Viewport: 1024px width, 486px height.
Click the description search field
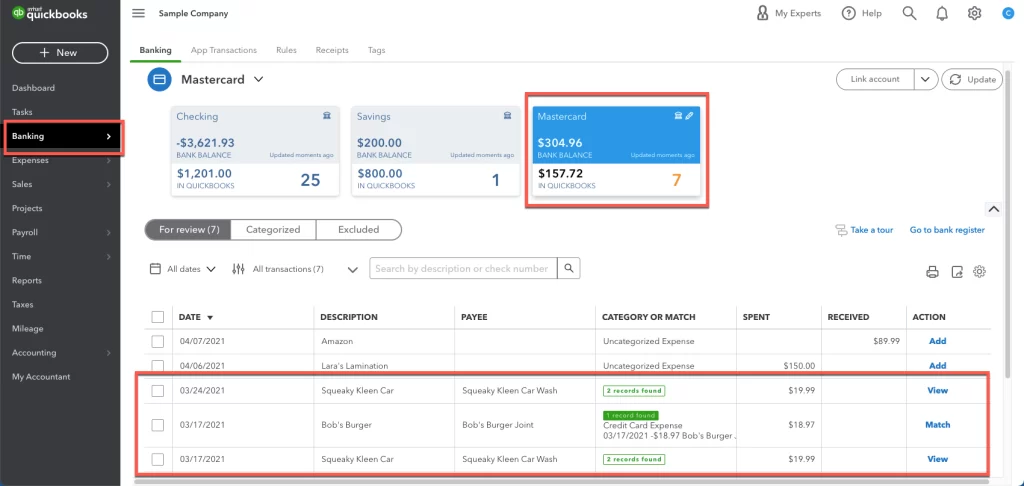pos(463,268)
